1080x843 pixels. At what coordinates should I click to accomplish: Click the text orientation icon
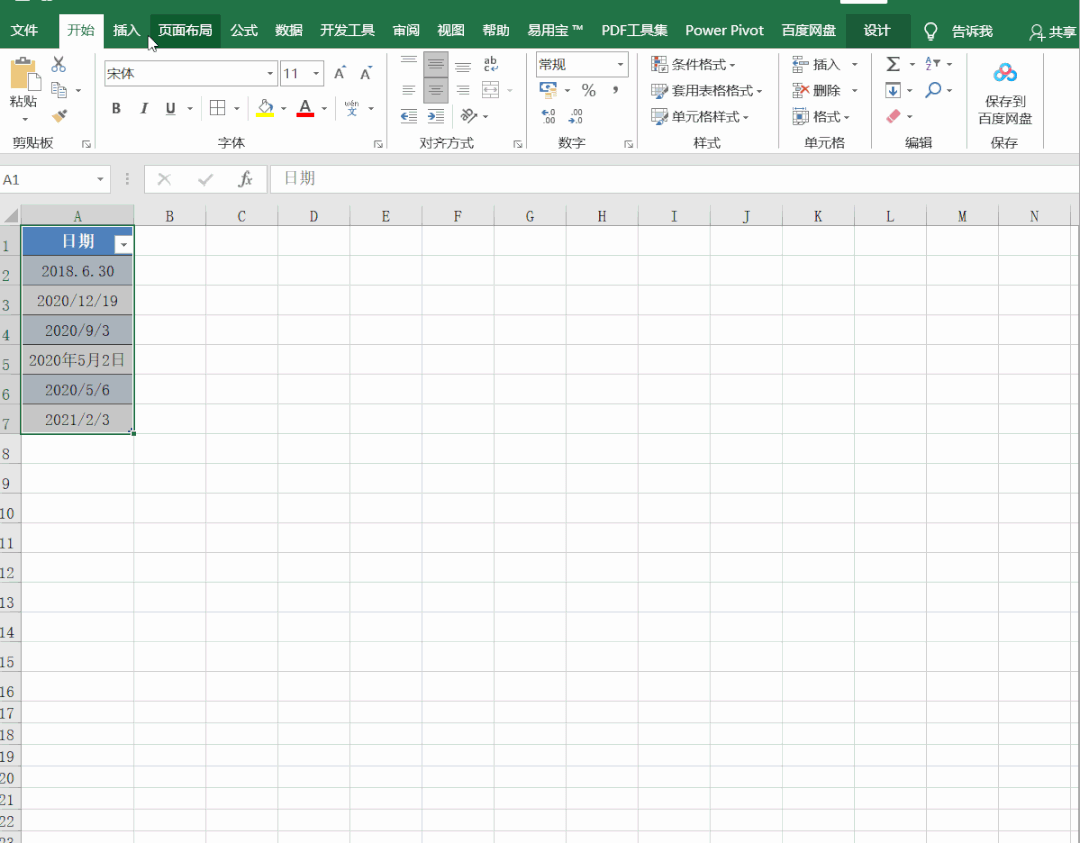pos(469,116)
